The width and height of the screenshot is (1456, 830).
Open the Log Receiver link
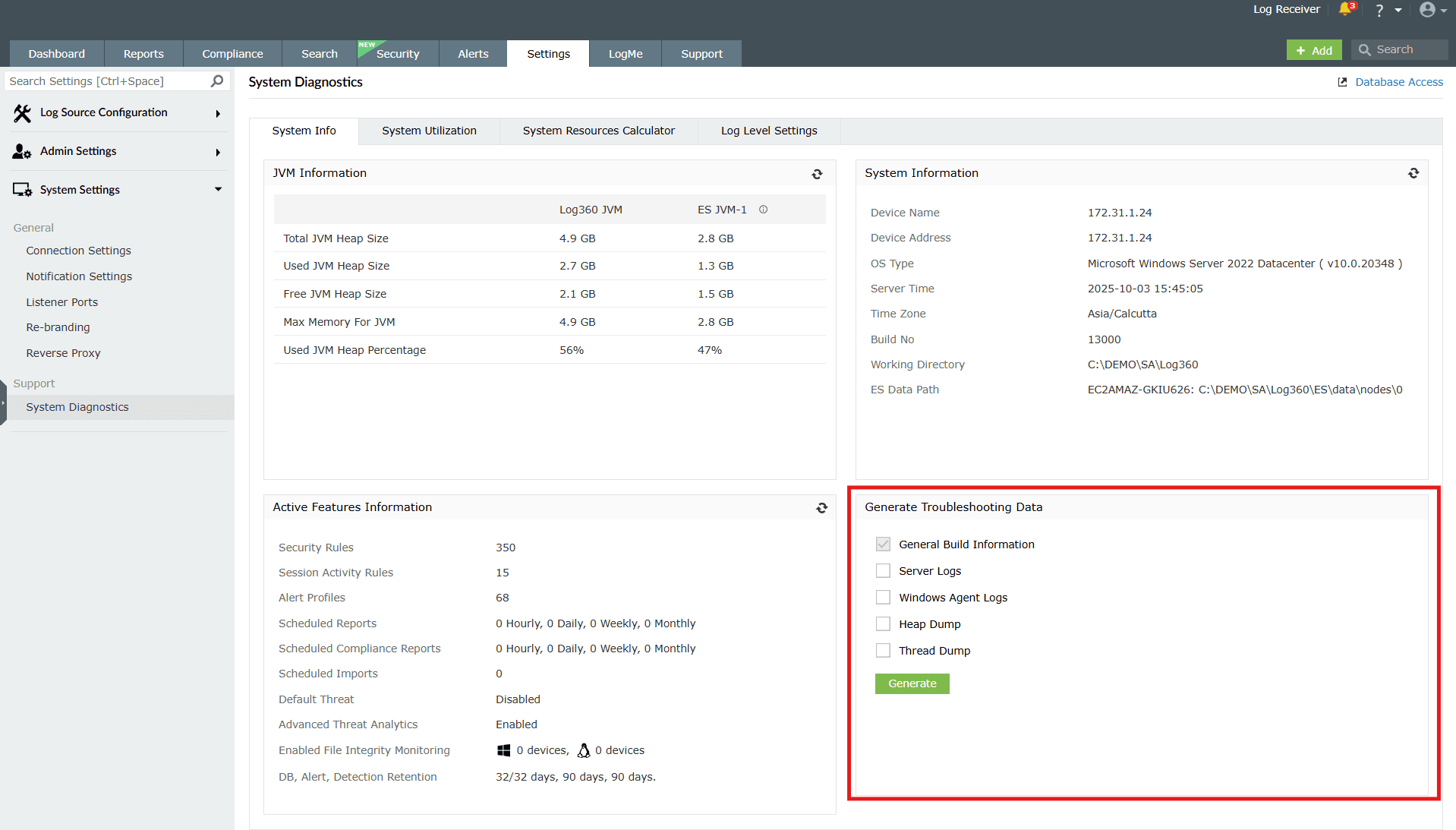1287,9
